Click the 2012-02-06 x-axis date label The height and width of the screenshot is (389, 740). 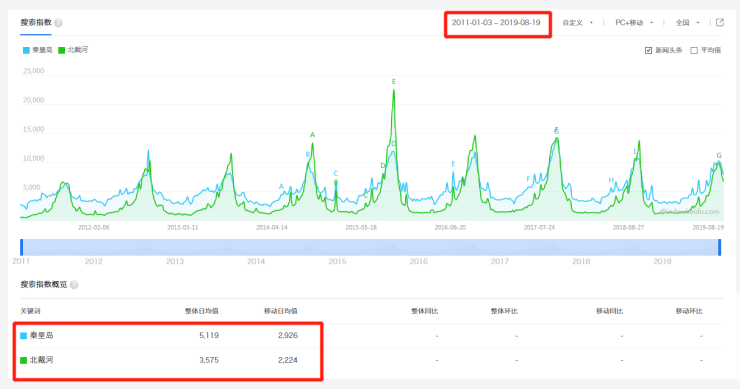tap(93, 228)
